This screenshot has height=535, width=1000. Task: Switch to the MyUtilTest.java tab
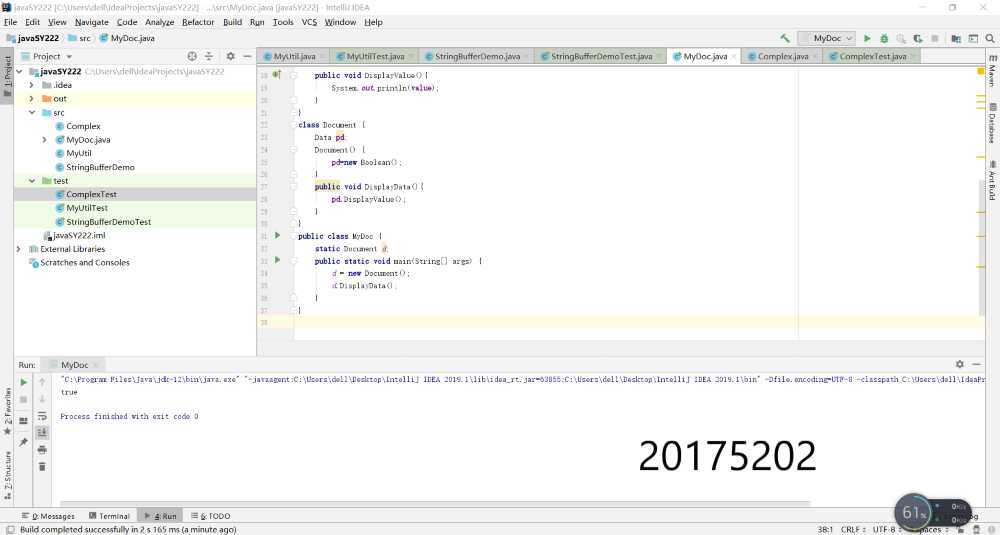coord(374,57)
